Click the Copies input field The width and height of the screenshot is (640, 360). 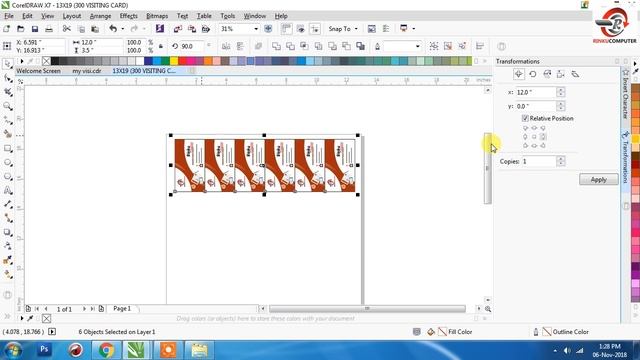tap(538, 162)
